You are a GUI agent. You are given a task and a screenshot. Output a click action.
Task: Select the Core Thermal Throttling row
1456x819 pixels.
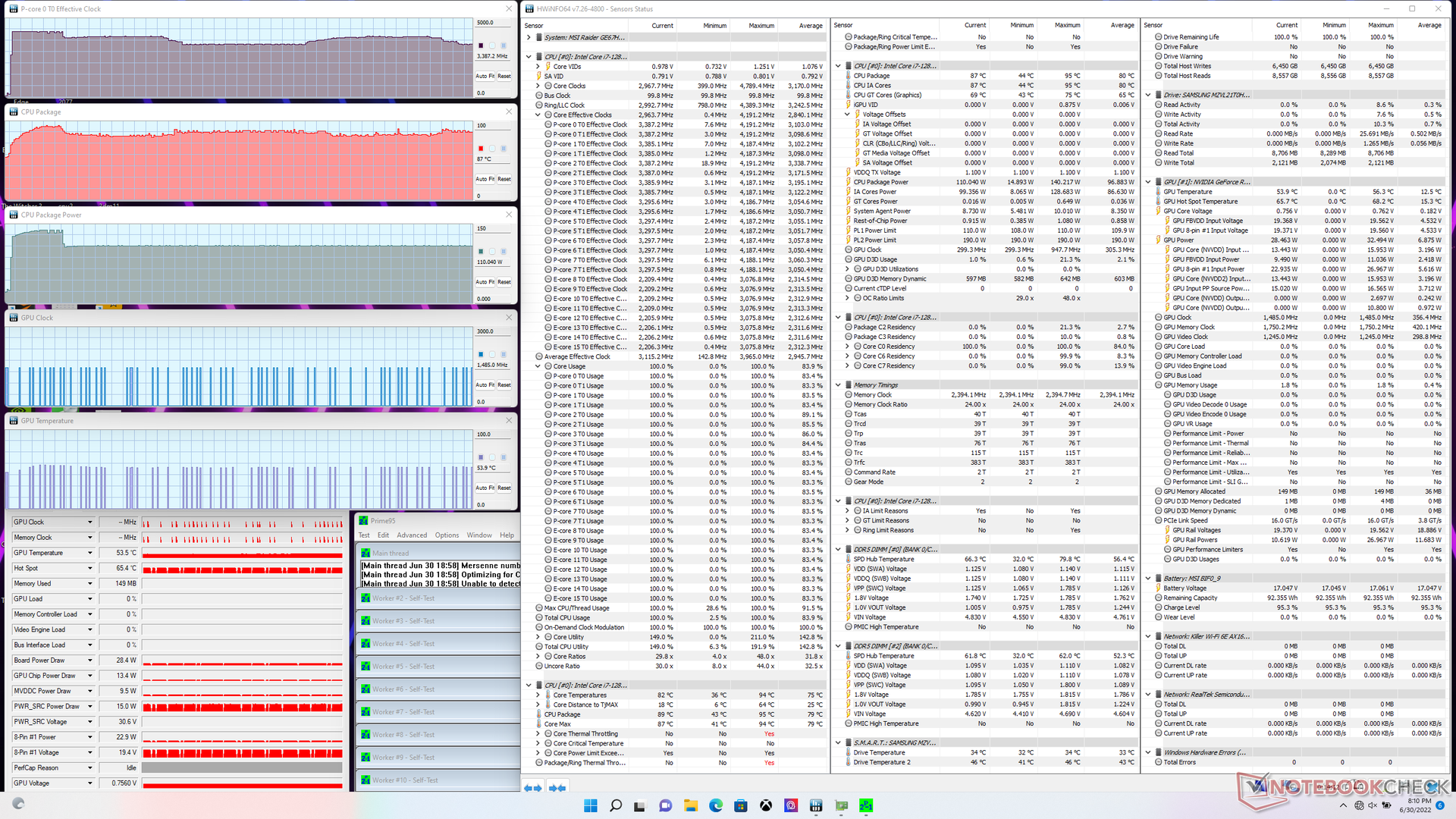coord(675,734)
